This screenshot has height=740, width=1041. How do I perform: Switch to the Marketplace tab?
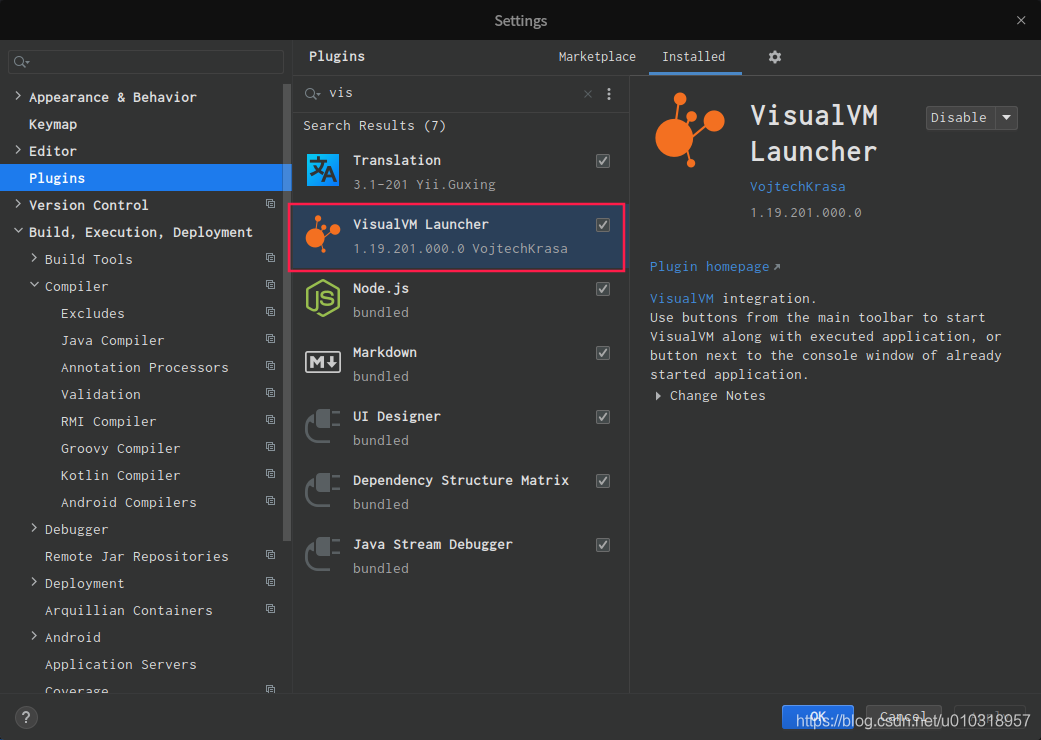tap(597, 57)
